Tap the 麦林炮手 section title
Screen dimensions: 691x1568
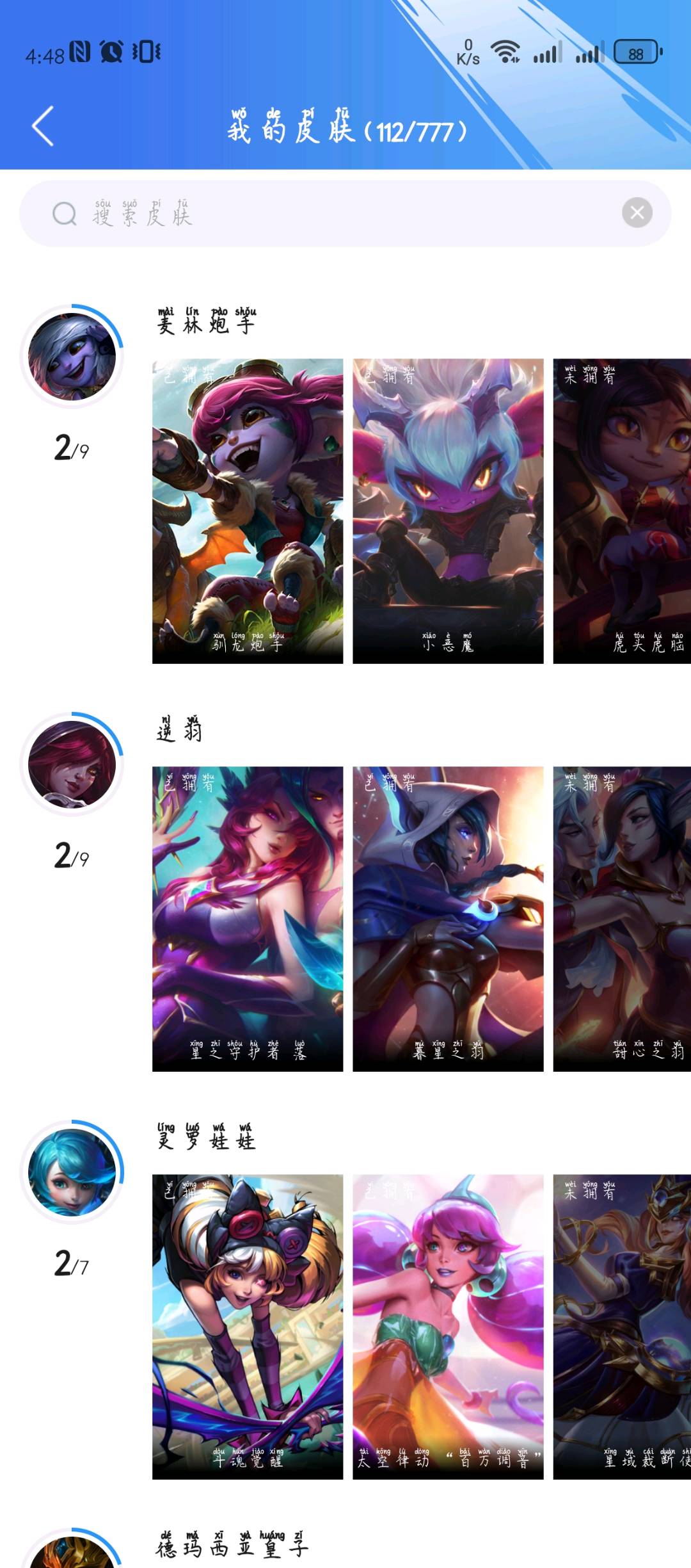point(207,321)
